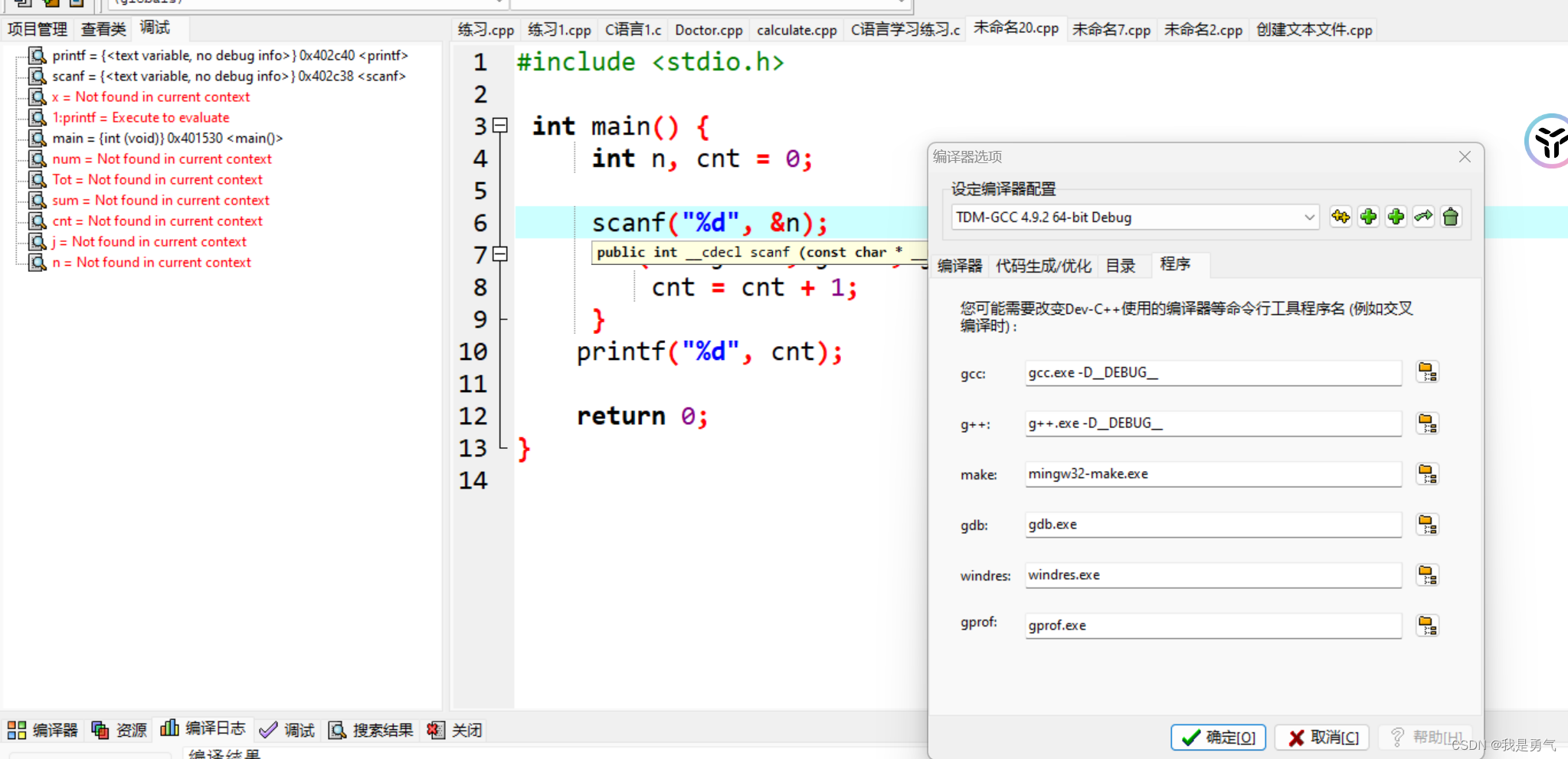Collapse code fold at line 3
Image resolution: width=1568 pixels, height=759 pixels.
[500, 125]
